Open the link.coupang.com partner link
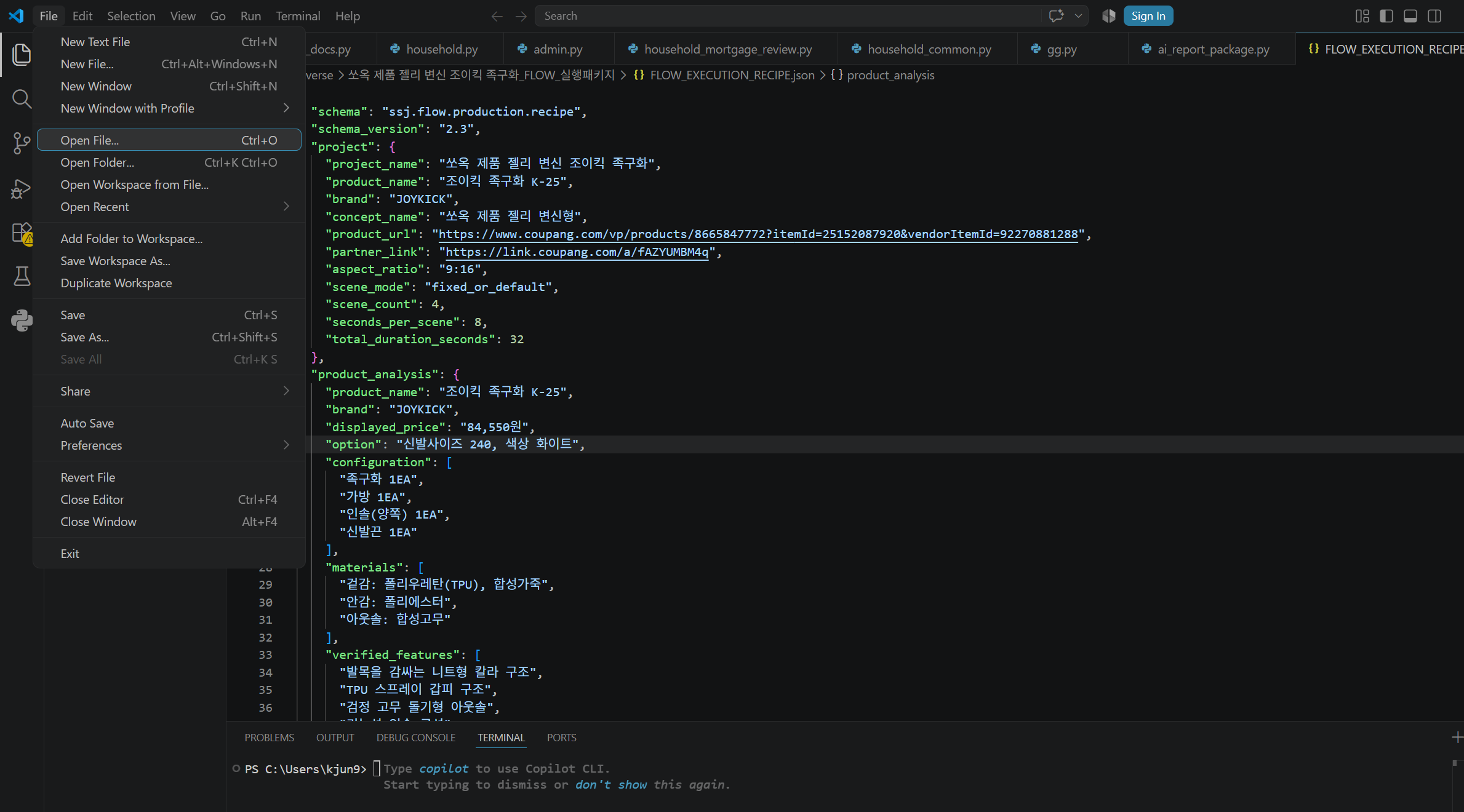Viewport: 1464px width, 812px height. click(577, 252)
